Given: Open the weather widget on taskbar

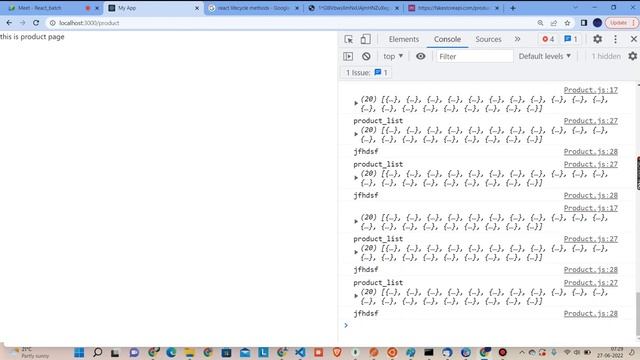Looking at the screenshot, I should pos(29,352).
